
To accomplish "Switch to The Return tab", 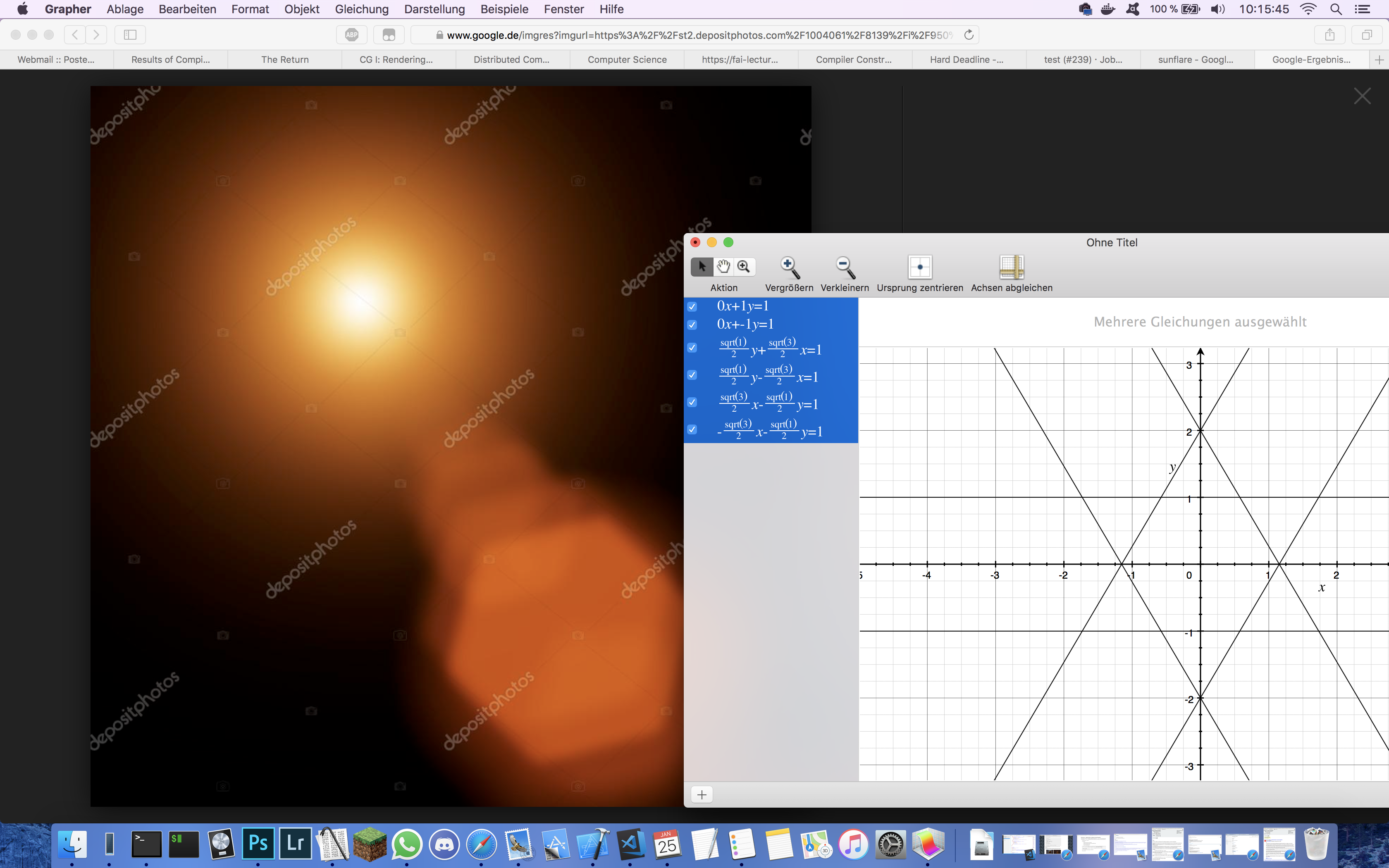I will 285,60.
